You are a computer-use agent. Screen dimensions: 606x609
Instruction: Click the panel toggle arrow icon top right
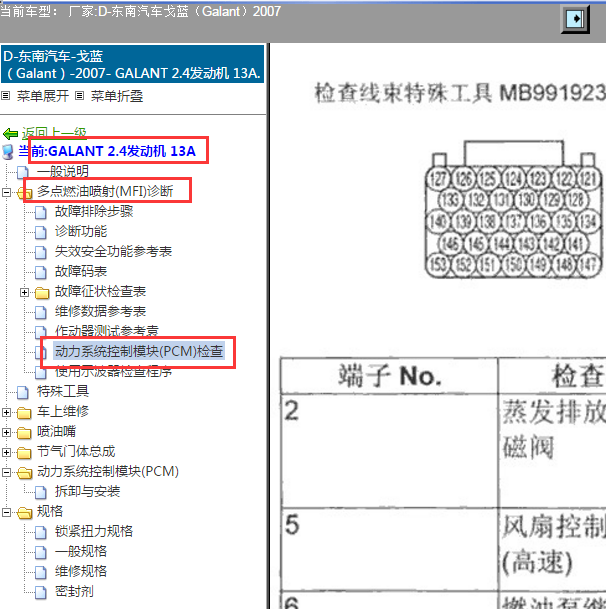[x=575, y=19]
